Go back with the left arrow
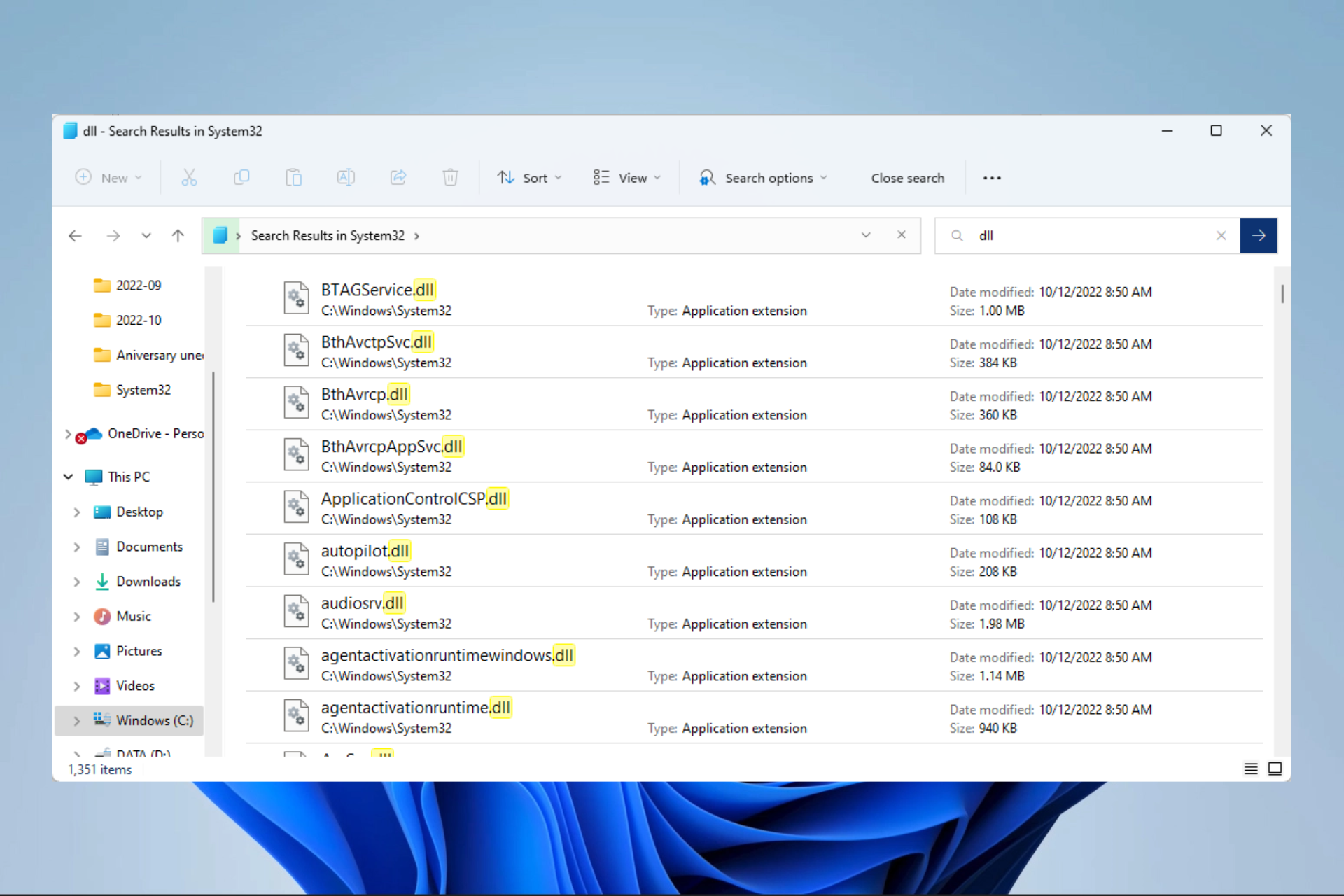The height and width of the screenshot is (896, 1344). pos(75,236)
